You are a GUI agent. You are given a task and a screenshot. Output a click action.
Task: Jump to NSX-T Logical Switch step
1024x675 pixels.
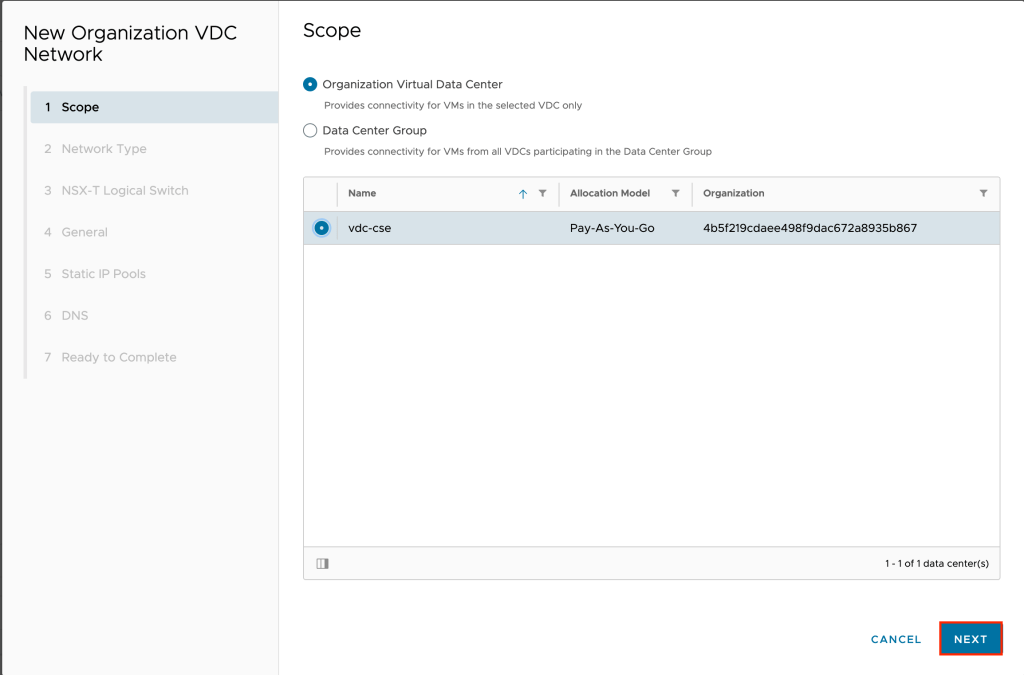[124, 191]
